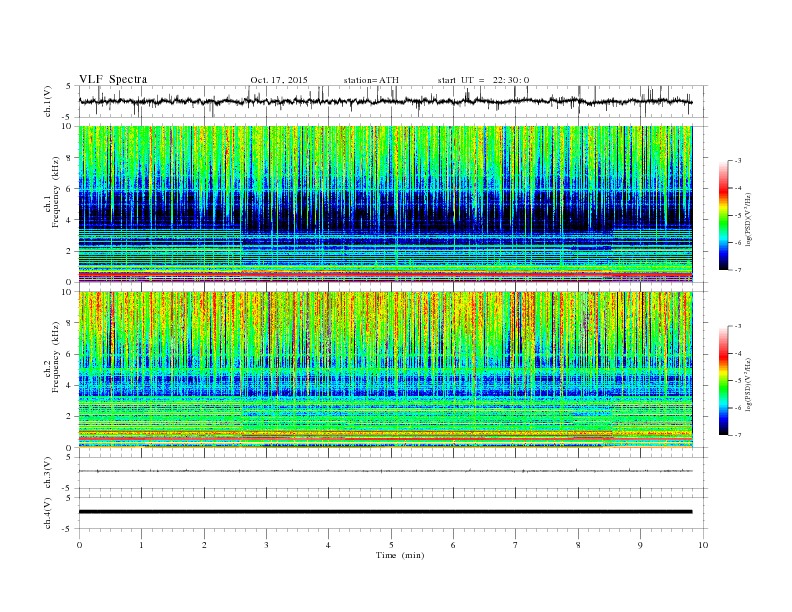
Task: Click the "2" kHz tick of the ch.1 spectrogram
Action: [70, 251]
